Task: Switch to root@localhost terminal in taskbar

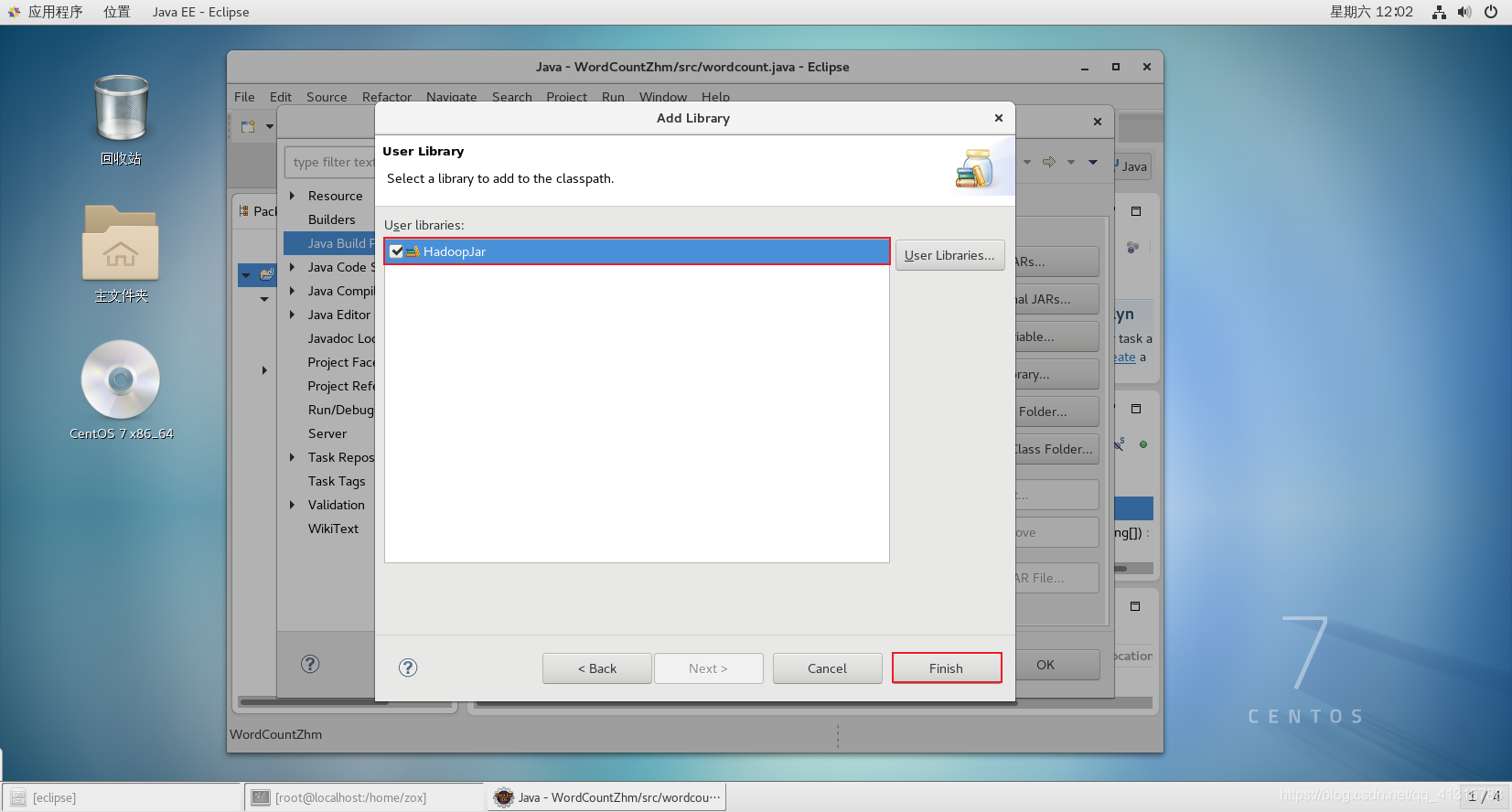Action: [x=364, y=797]
